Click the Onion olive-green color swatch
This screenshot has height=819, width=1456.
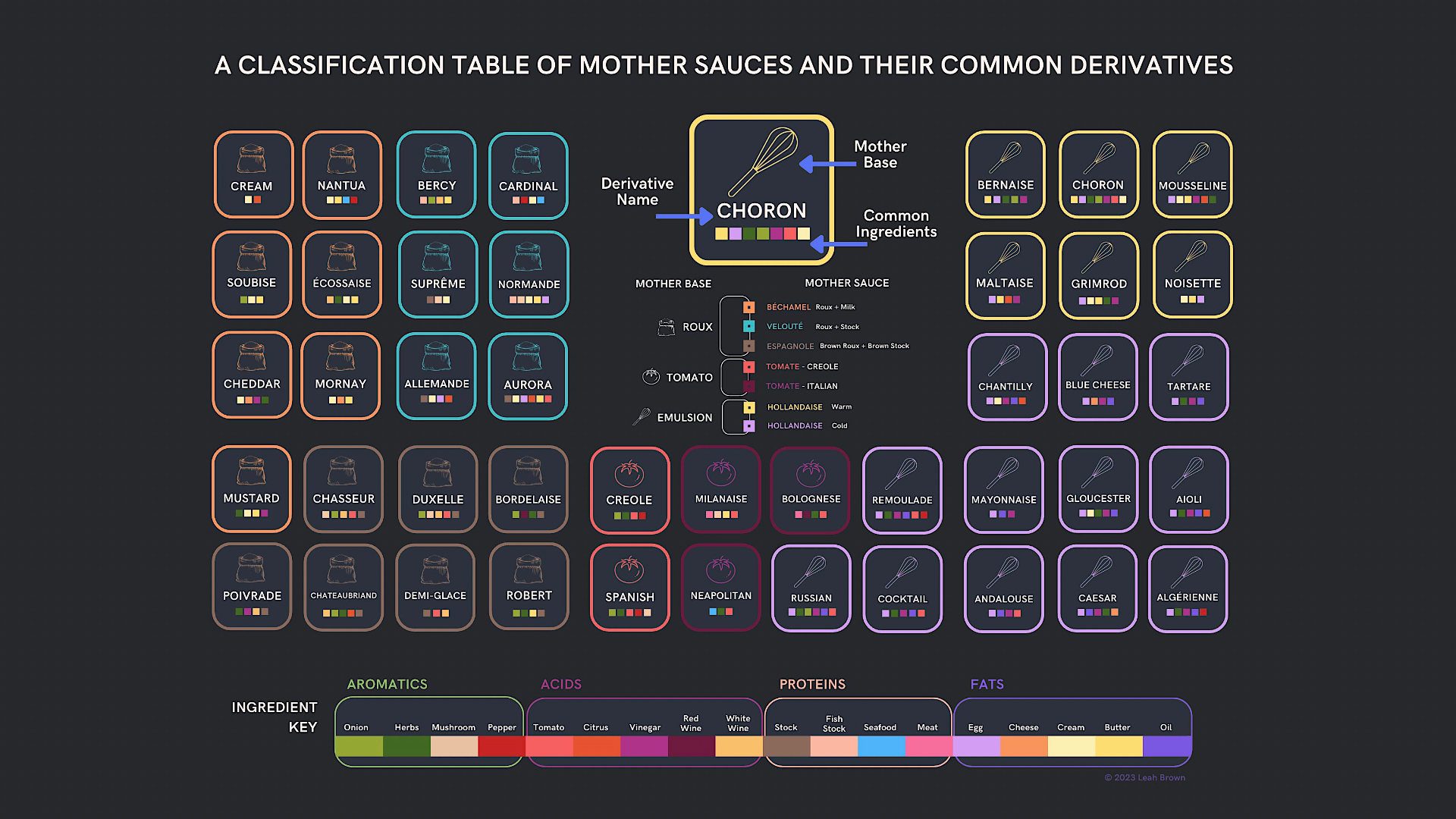(x=359, y=746)
